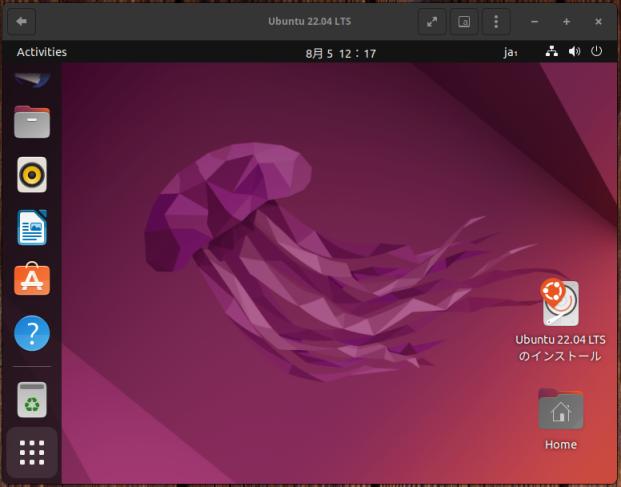Screen dimensions: 621x487
Task: Open Ubuntu Software from the dock
Action: (32, 279)
